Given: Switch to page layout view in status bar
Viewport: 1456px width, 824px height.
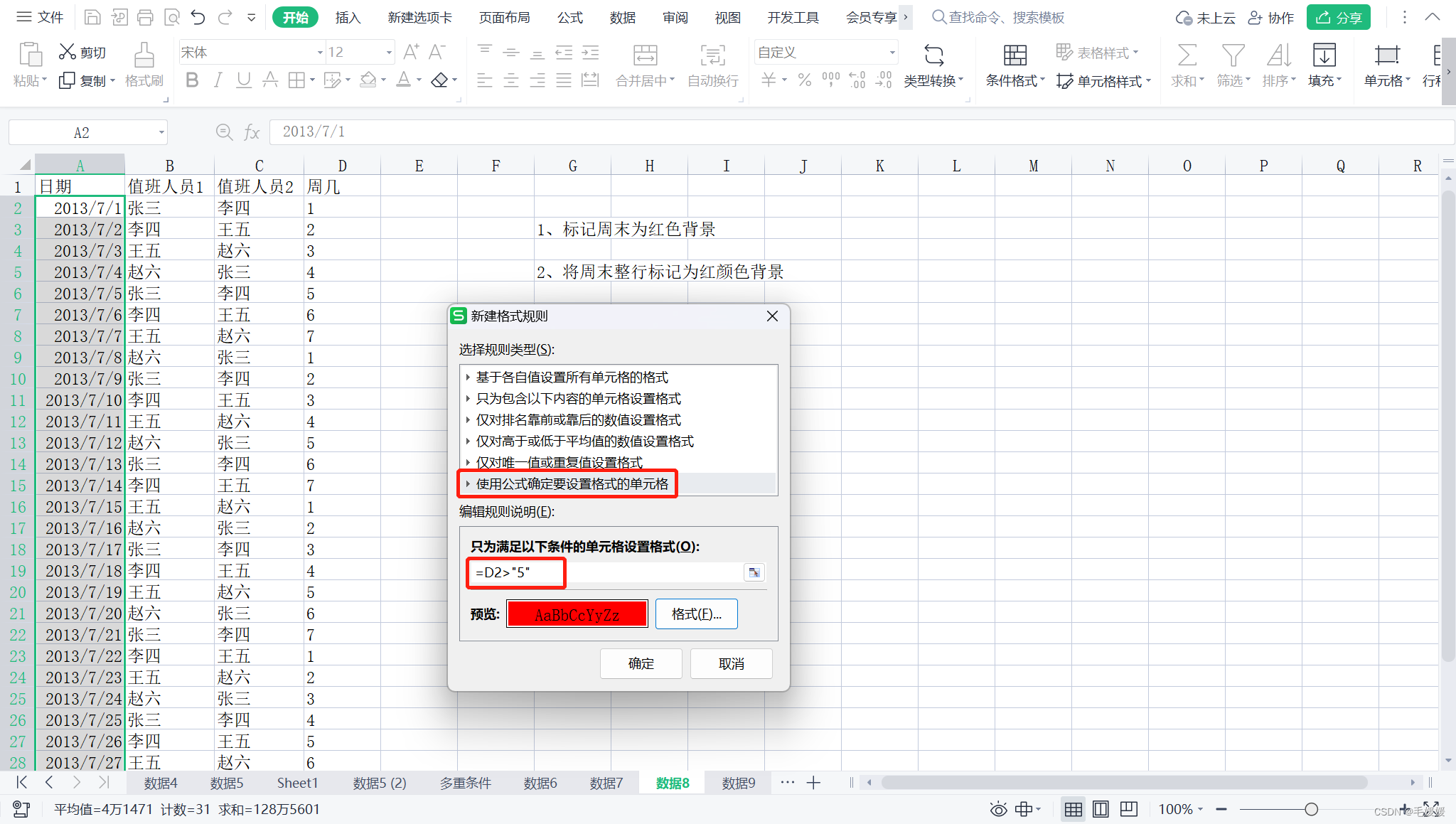Looking at the screenshot, I should [1101, 809].
